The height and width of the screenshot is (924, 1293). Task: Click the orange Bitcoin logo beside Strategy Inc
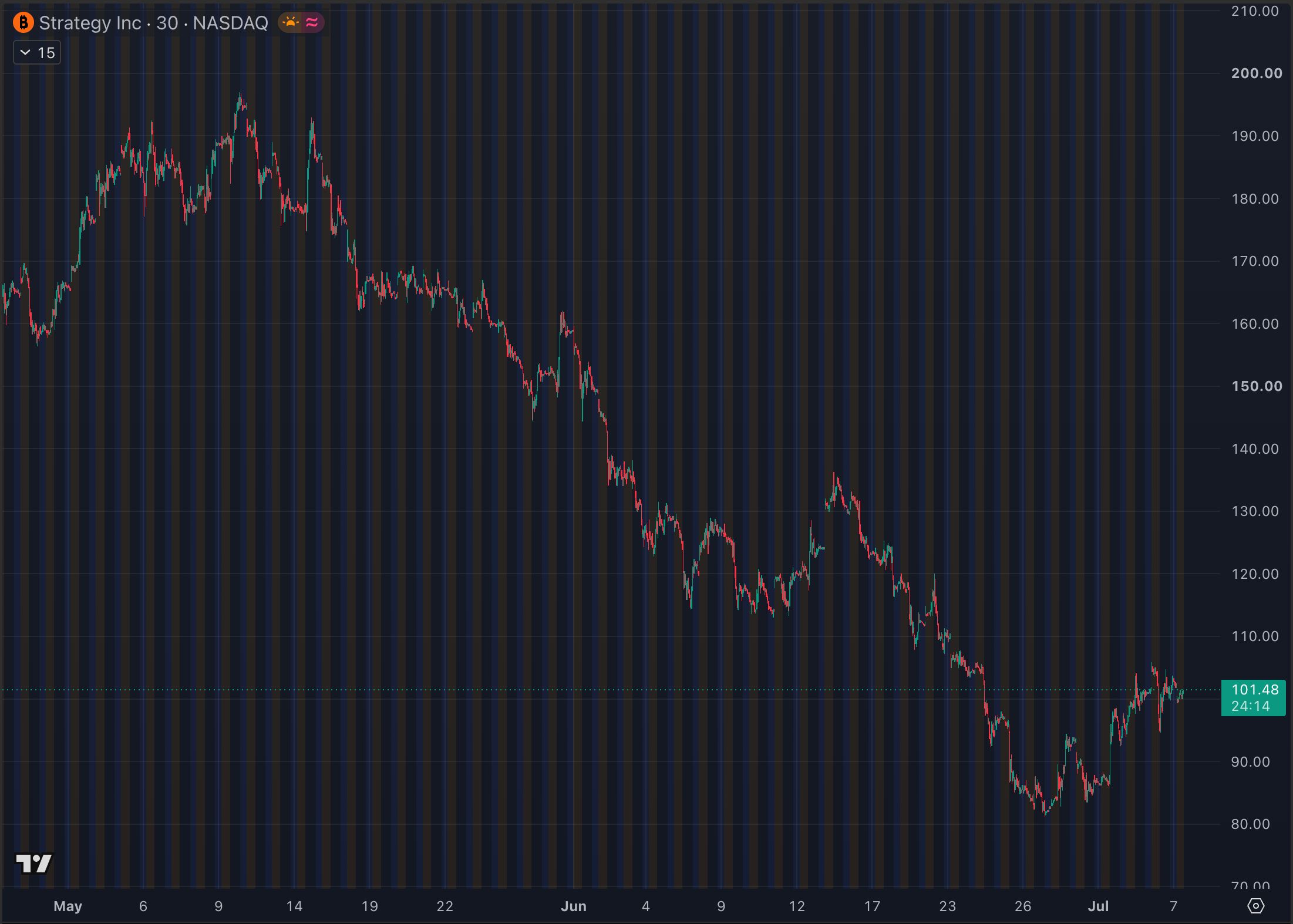[23, 23]
